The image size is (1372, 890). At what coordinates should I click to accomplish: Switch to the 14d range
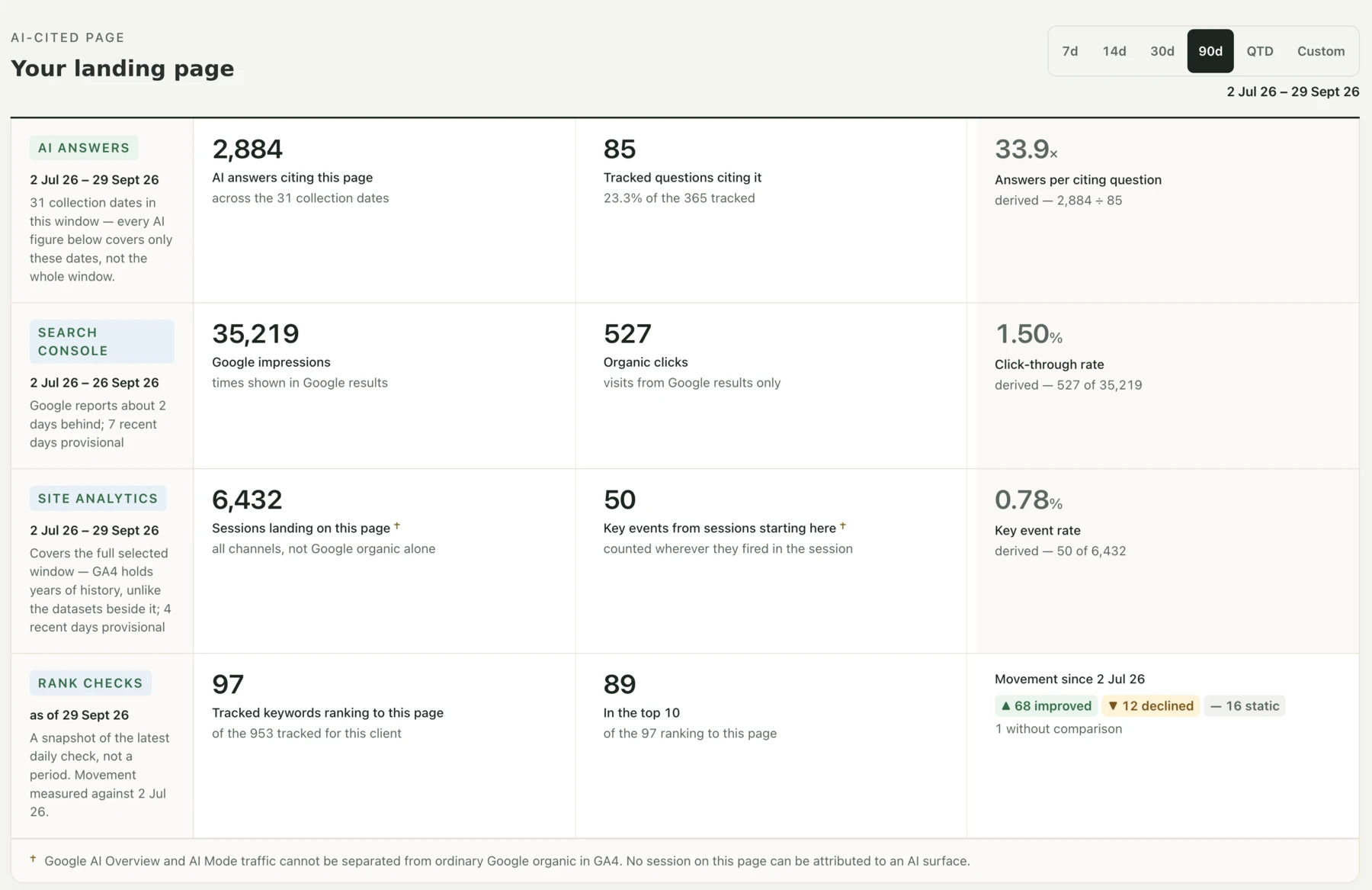(x=1114, y=51)
